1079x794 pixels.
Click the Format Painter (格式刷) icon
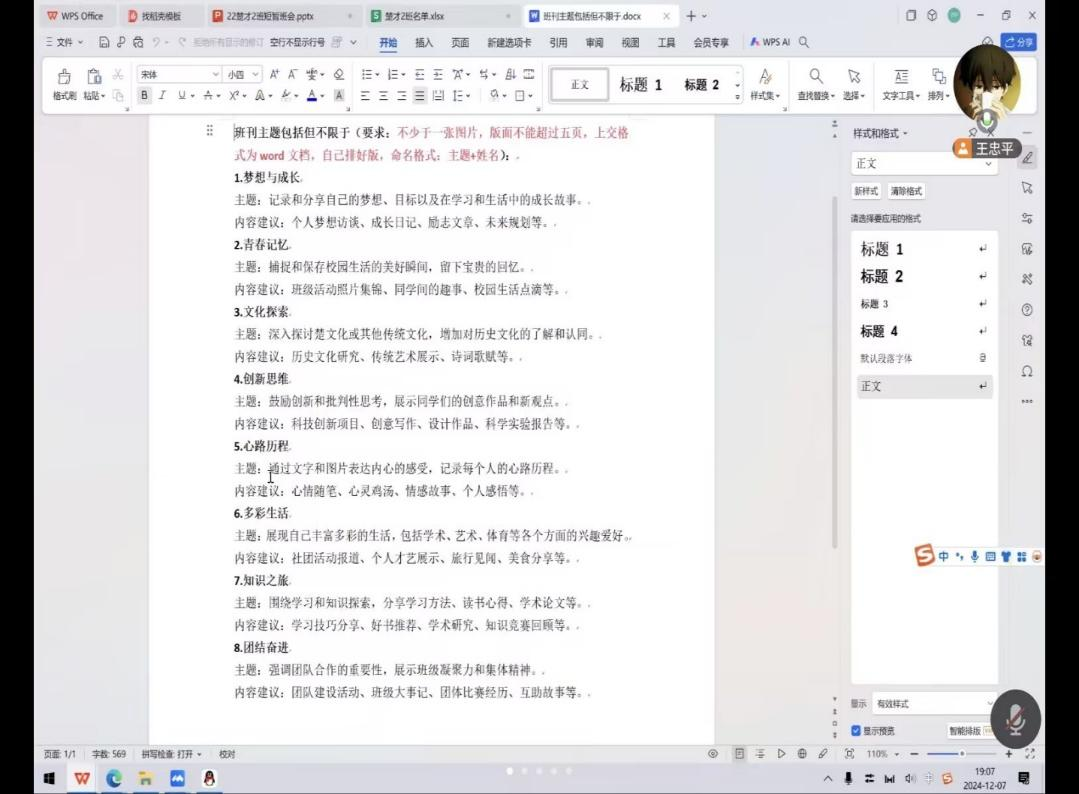pyautogui.click(x=64, y=79)
